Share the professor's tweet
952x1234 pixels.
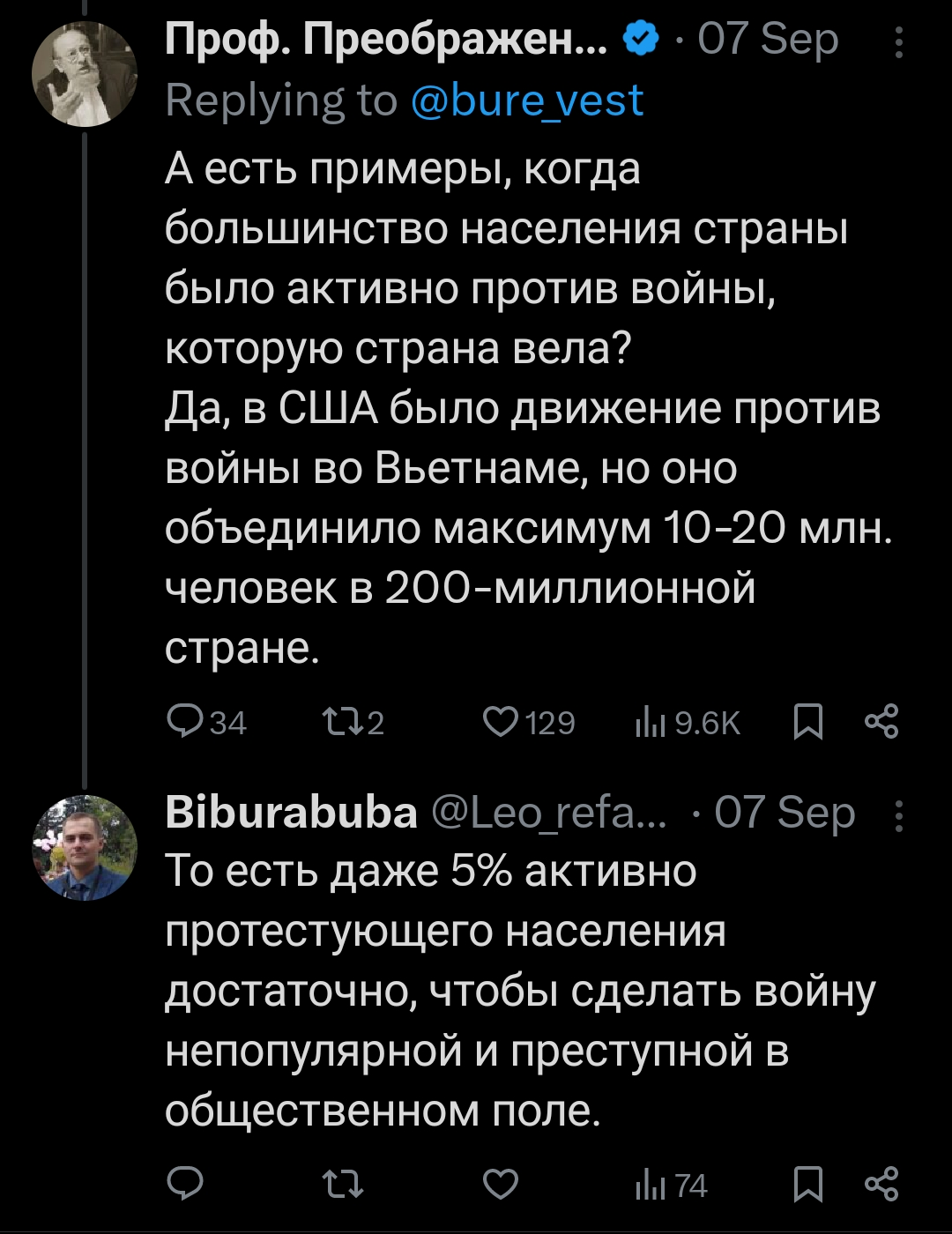pyautogui.click(x=881, y=723)
